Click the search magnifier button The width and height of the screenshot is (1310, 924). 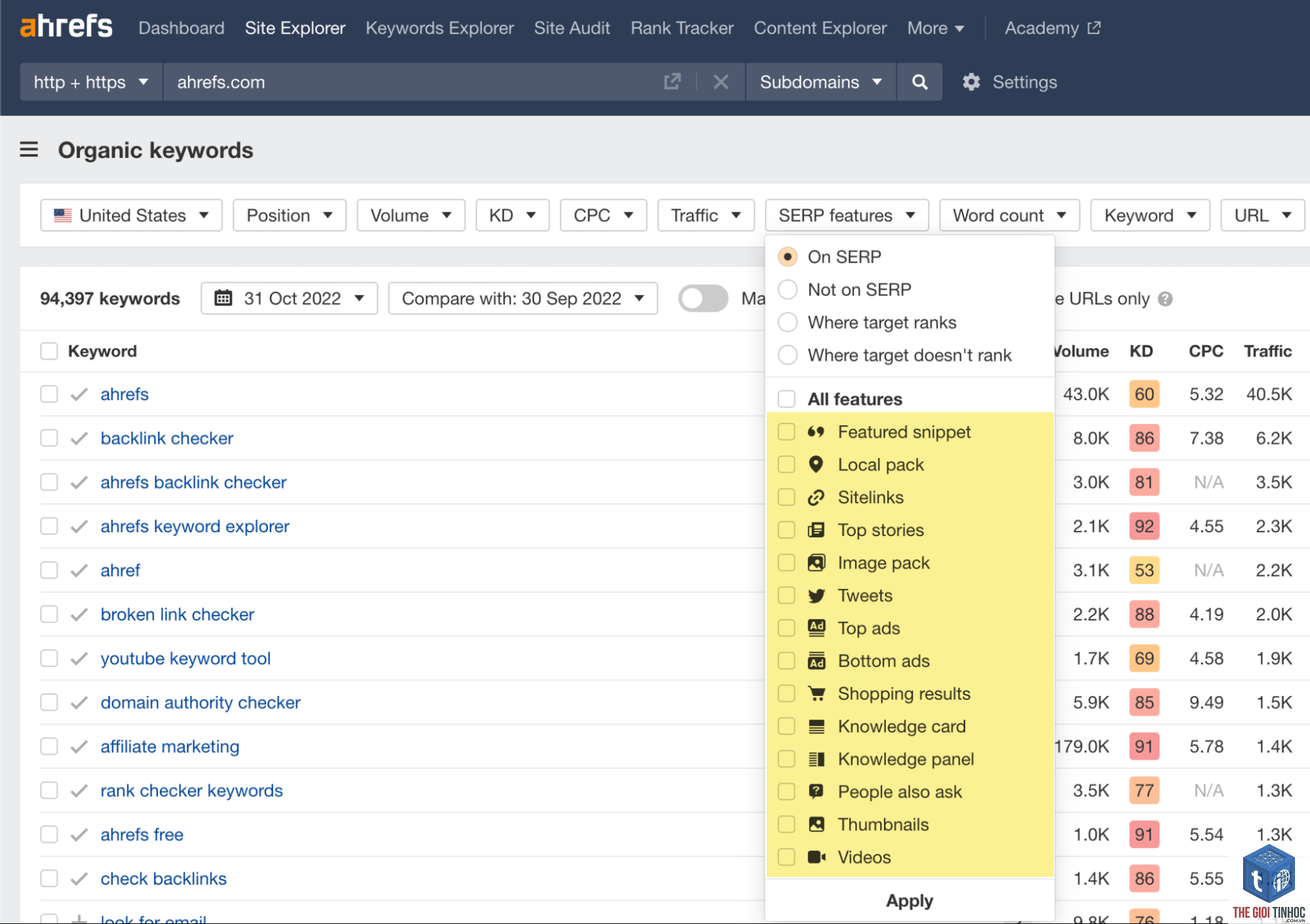[x=919, y=82]
